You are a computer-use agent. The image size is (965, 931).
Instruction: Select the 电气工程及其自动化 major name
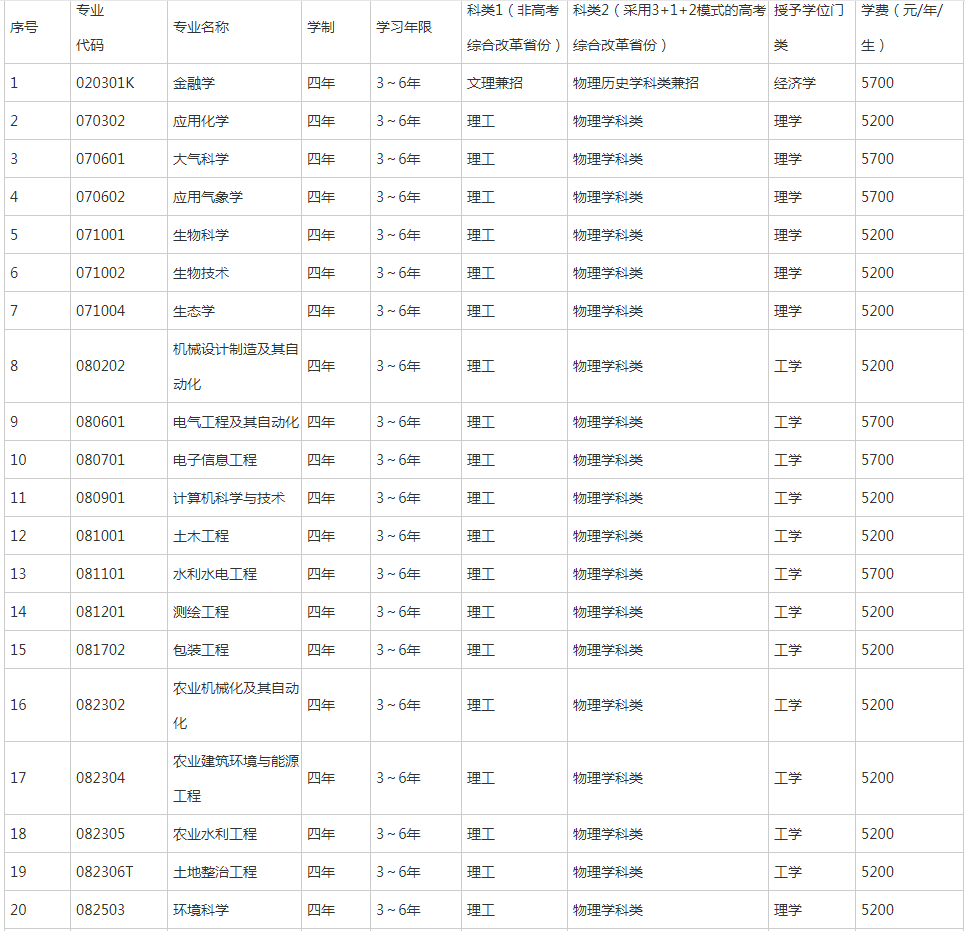tap(236, 422)
